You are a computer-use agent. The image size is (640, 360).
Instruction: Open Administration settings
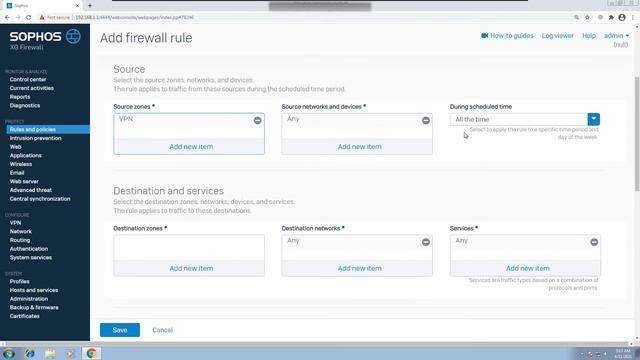[29, 299]
